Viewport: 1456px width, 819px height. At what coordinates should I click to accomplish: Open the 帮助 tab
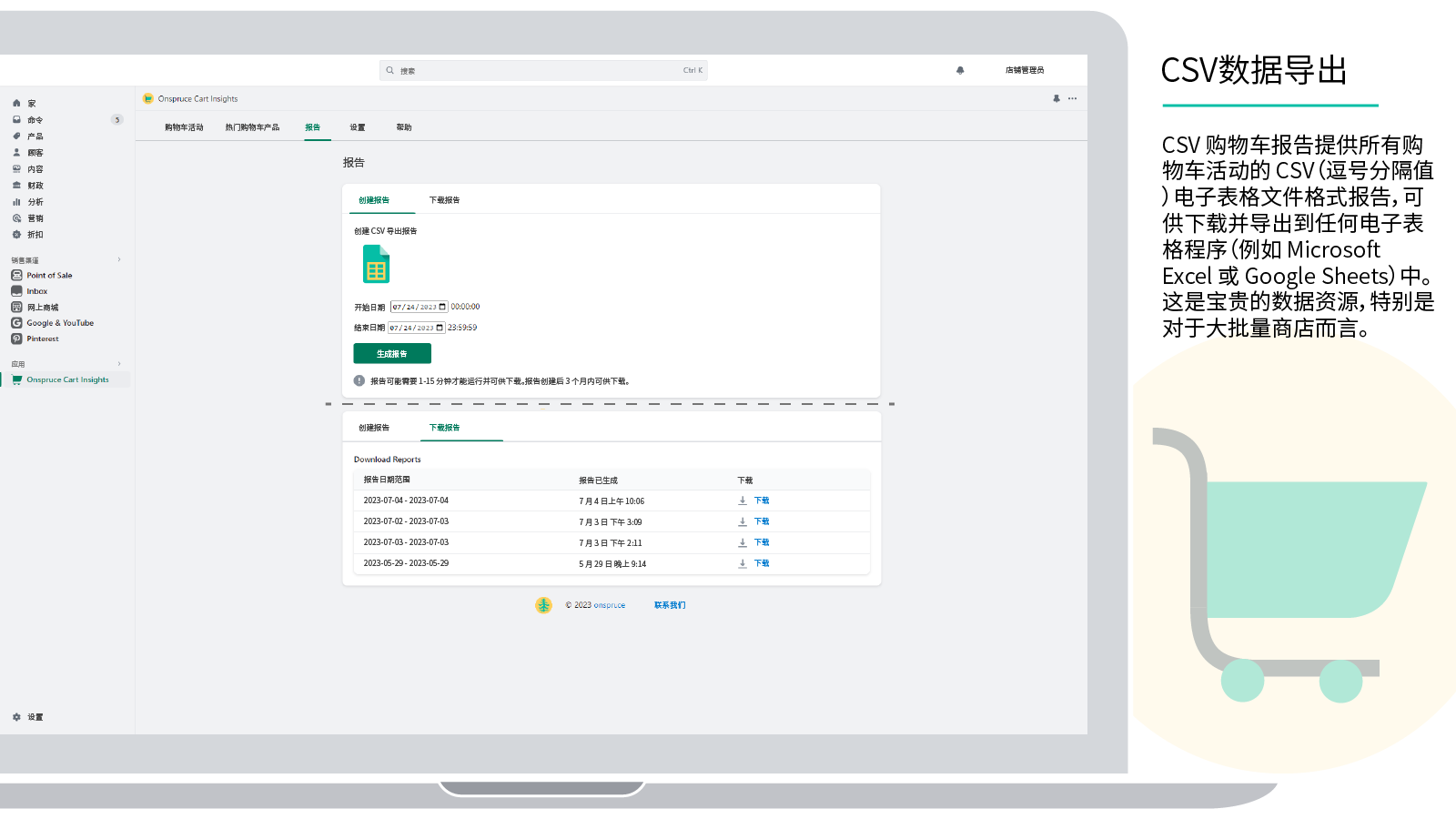[404, 127]
